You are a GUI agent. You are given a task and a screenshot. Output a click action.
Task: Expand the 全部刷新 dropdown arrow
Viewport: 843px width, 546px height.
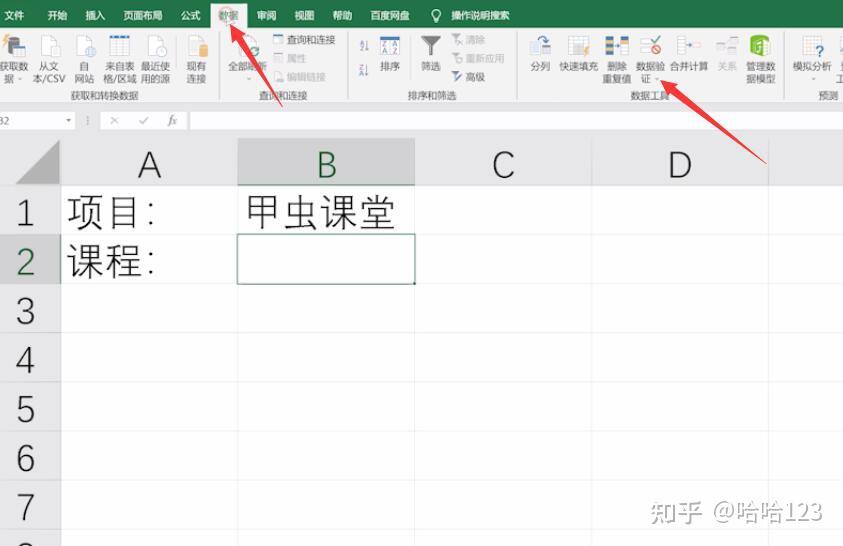click(x=248, y=79)
